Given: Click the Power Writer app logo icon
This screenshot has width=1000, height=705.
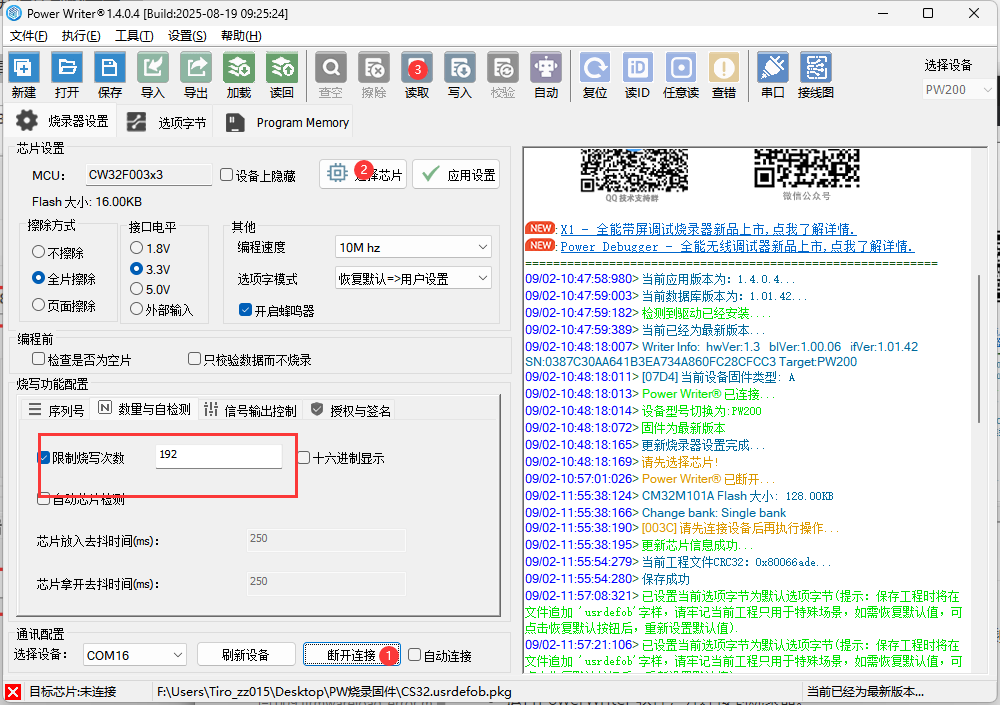Looking at the screenshot, I should (x=13, y=13).
